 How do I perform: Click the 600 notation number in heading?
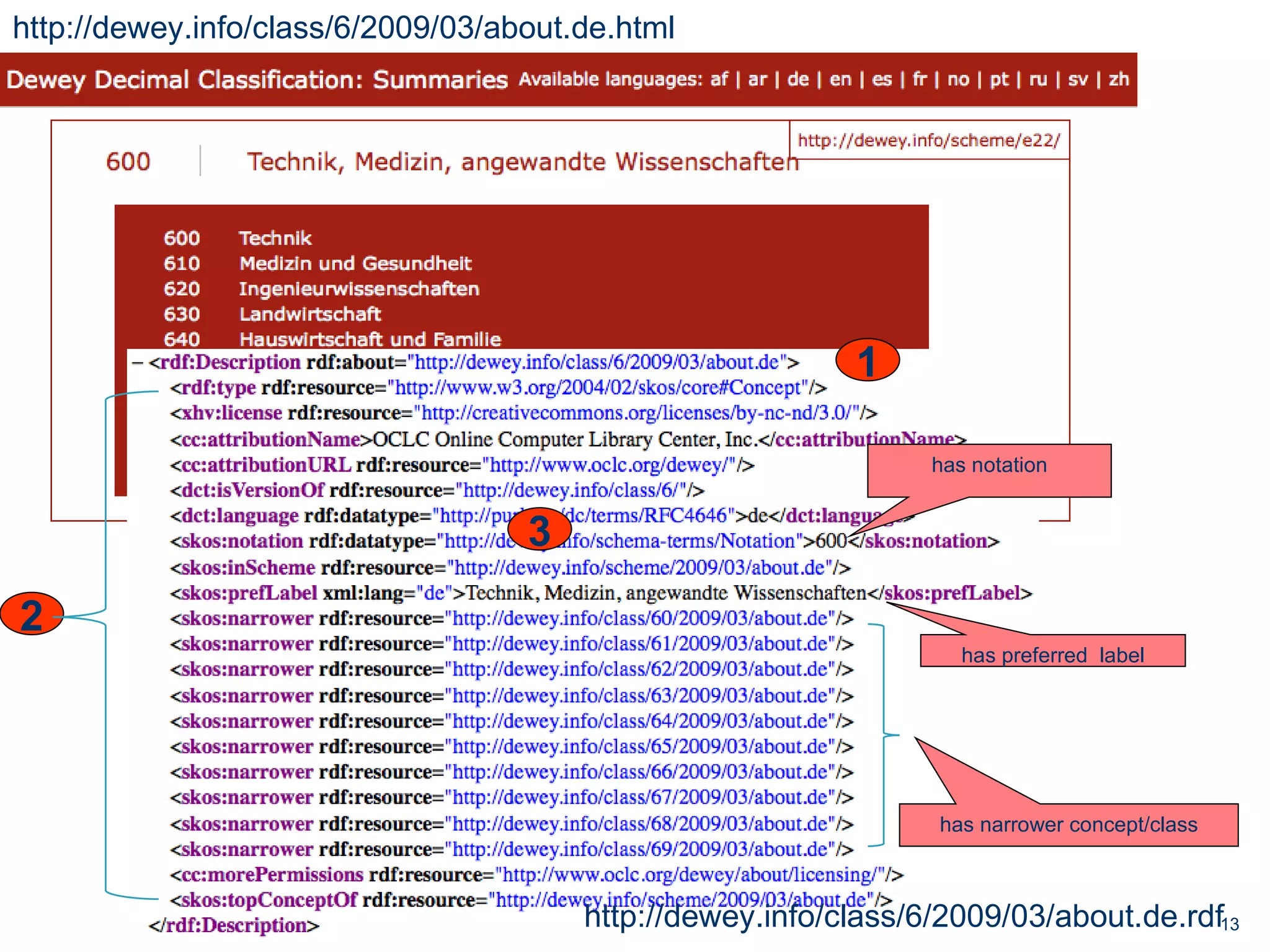(128, 162)
